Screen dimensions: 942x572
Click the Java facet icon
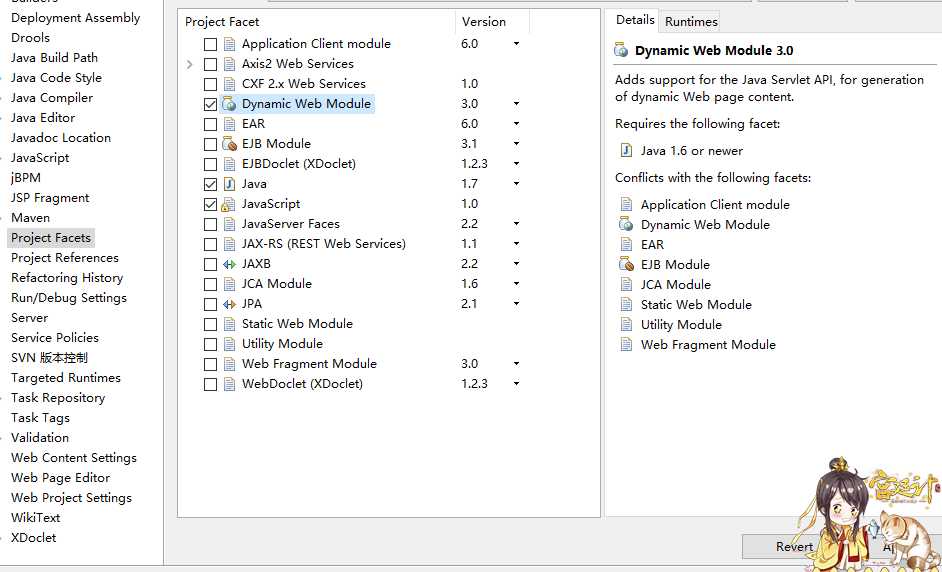click(230, 184)
